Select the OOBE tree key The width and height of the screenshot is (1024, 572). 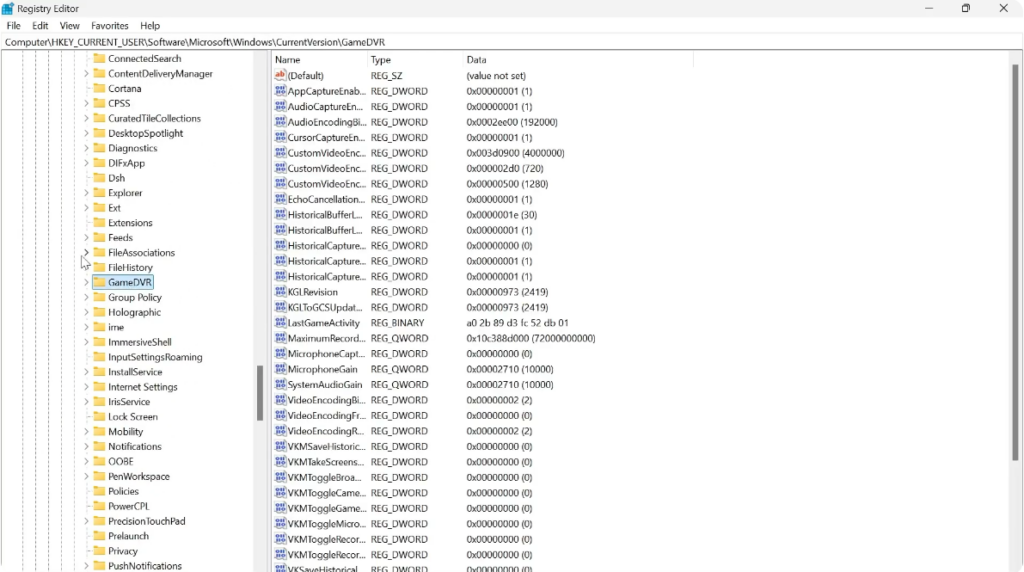121,461
